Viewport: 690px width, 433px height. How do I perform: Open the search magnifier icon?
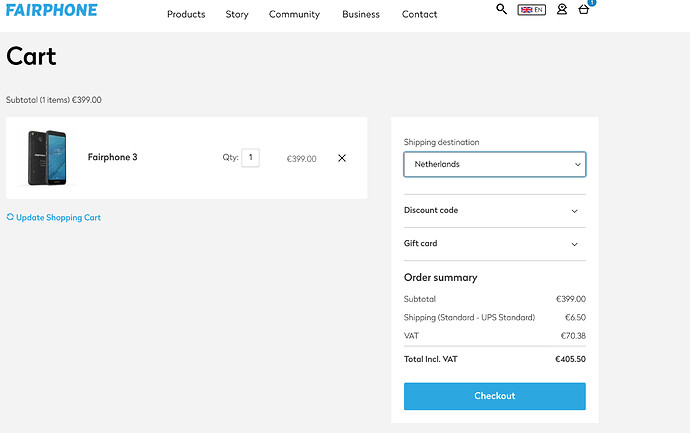(501, 9)
